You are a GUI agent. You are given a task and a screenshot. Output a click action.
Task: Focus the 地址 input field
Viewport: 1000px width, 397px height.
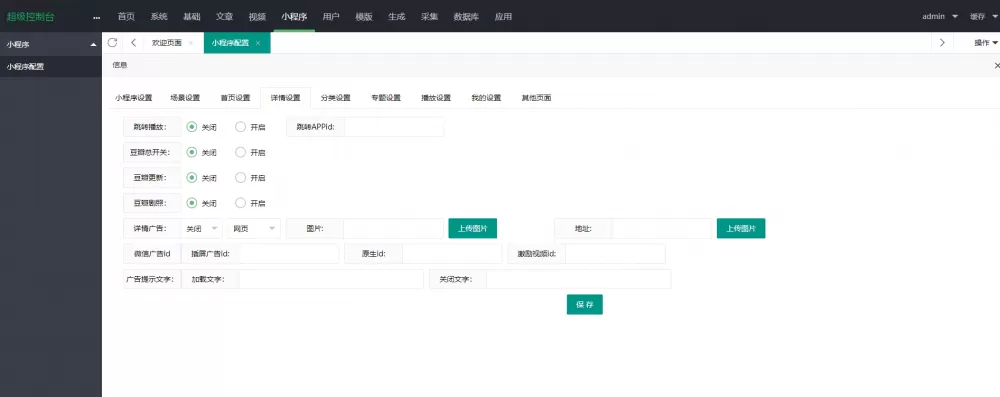pyautogui.click(x=662, y=228)
